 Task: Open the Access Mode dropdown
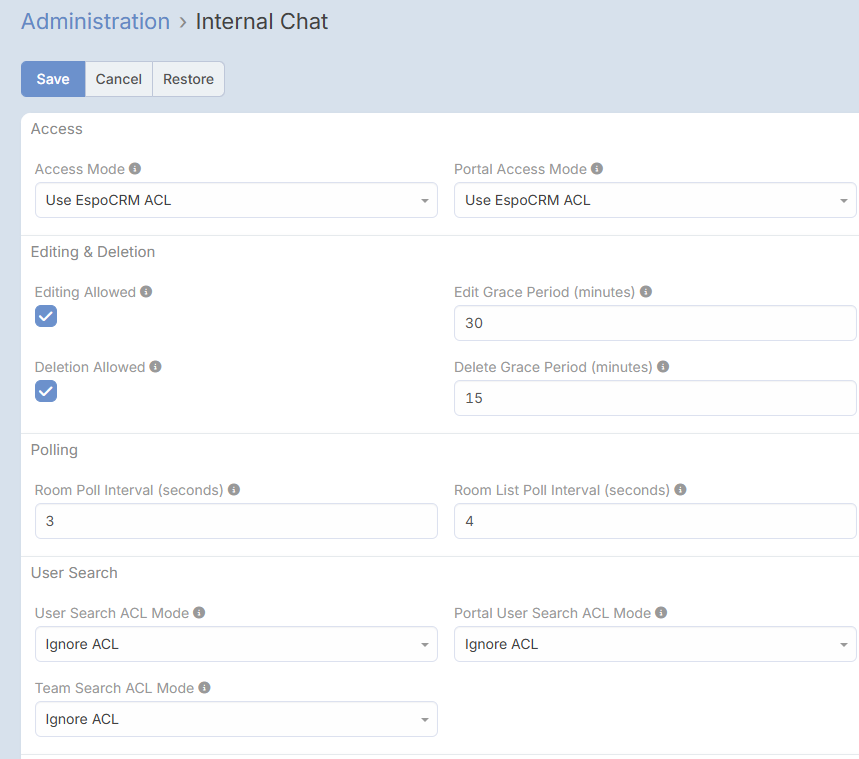[236, 200]
